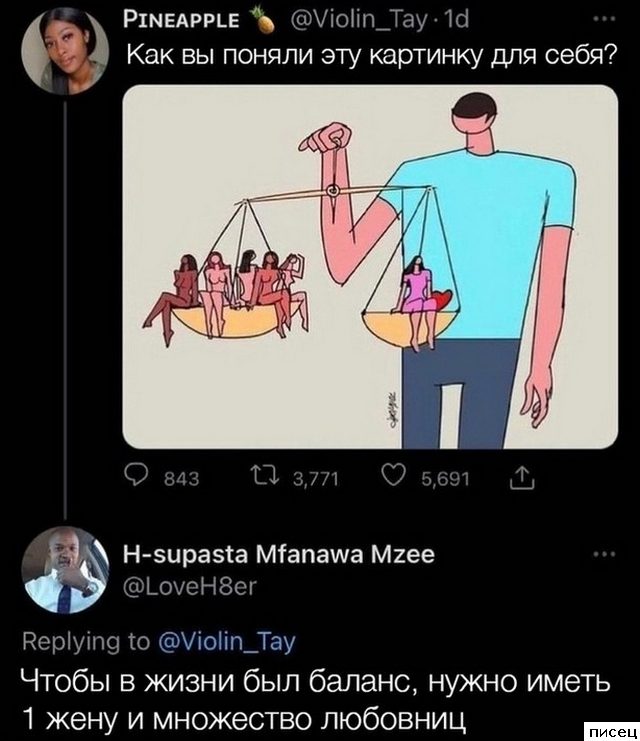Click the PINEAPPLE display name
Screen dimensions: 640x741
181,20
